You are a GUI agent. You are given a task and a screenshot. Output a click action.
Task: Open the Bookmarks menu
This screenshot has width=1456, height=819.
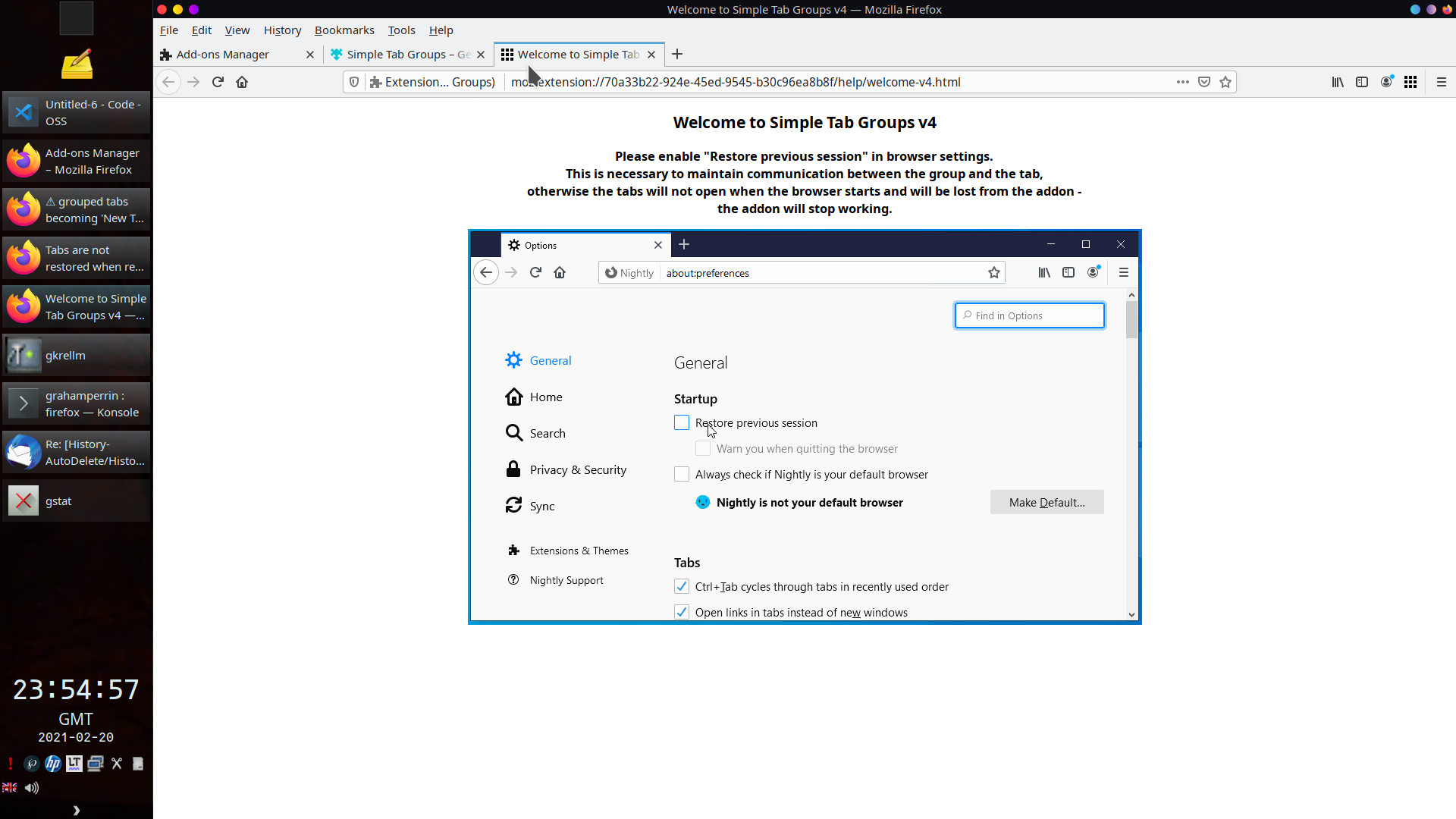coord(344,30)
